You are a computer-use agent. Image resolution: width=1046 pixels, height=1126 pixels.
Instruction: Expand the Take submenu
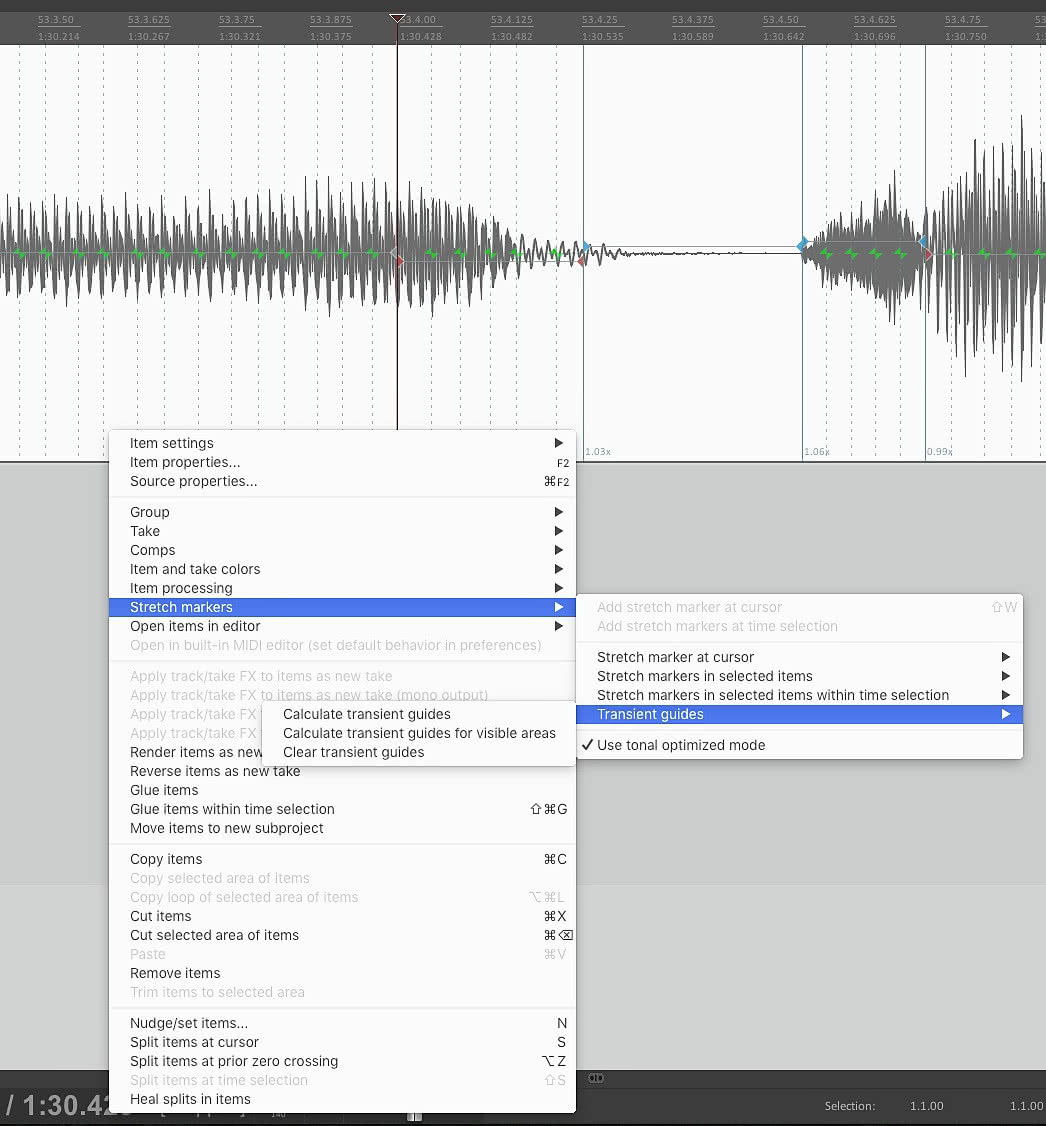click(342, 531)
